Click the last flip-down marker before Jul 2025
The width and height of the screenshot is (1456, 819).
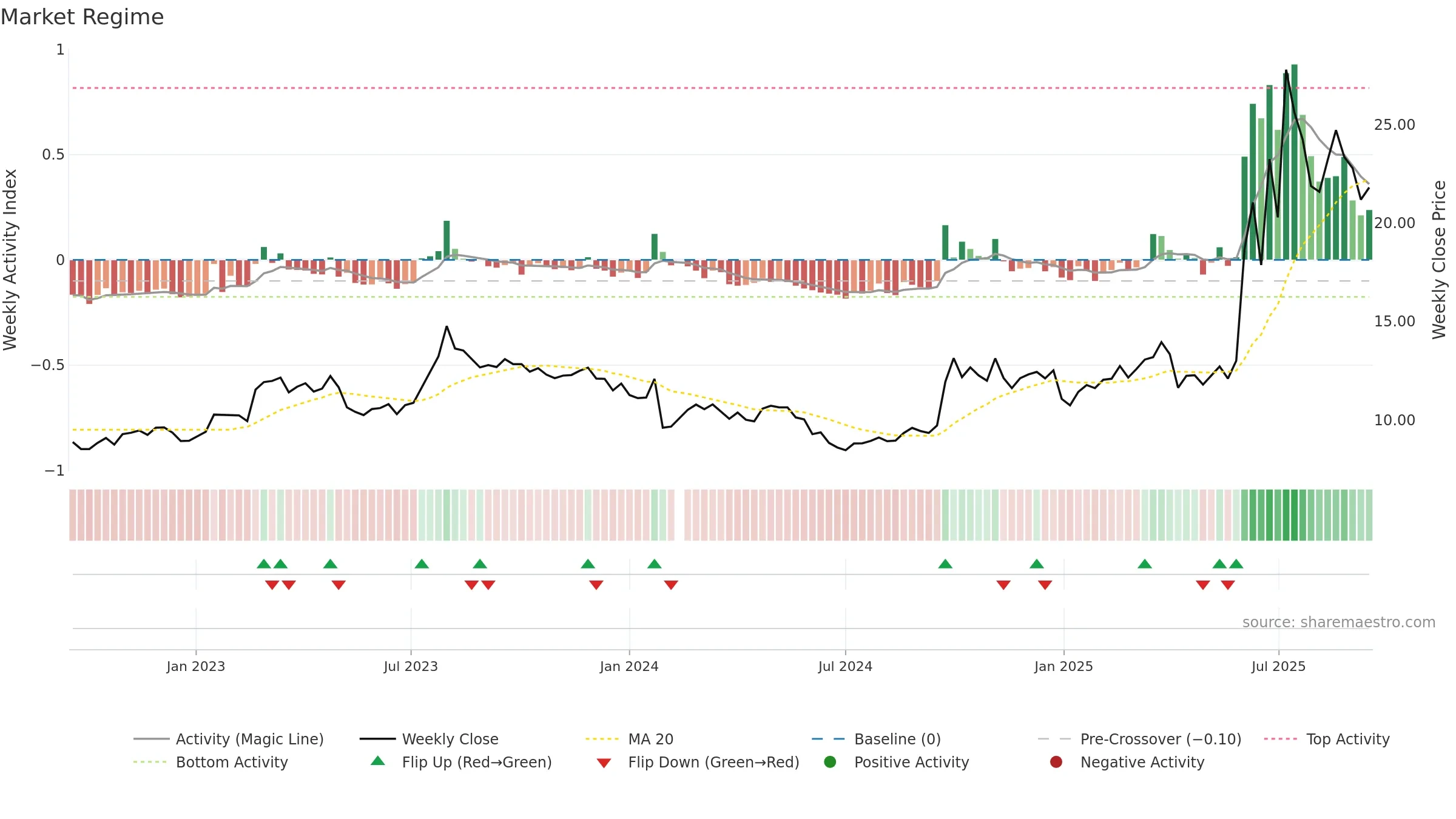point(1228,585)
